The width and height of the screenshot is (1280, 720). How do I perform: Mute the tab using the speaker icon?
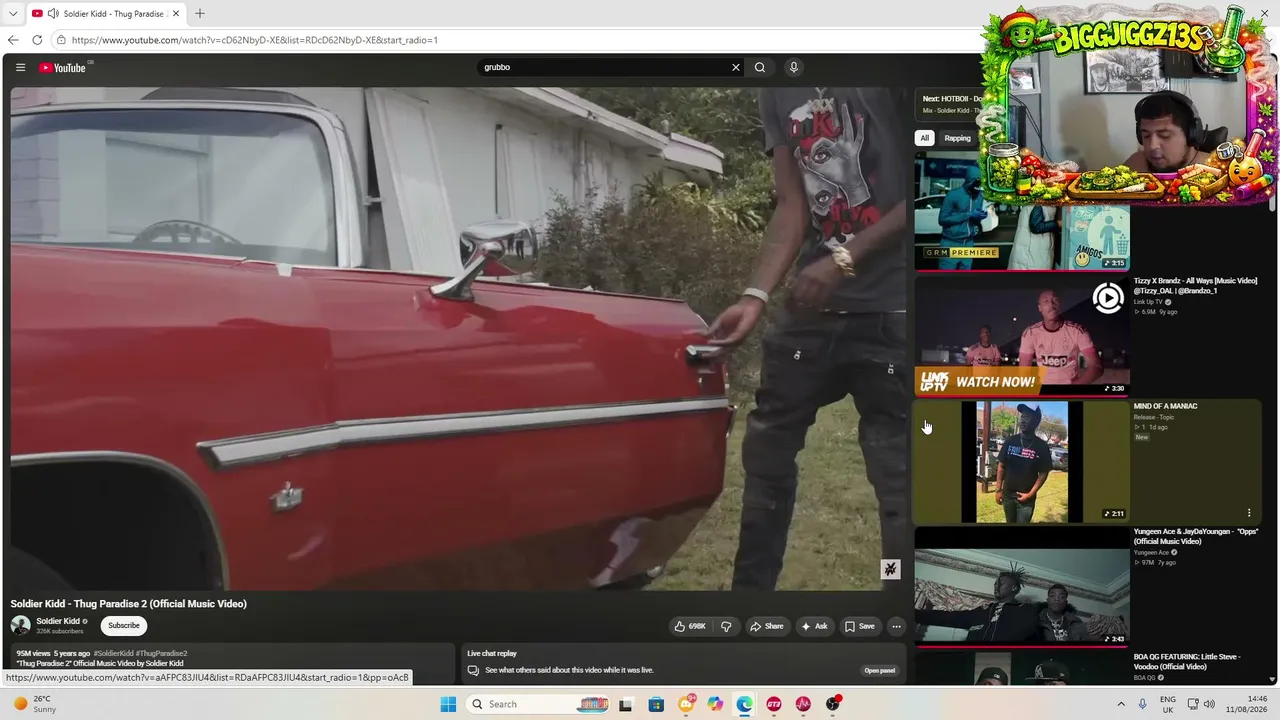52,14
